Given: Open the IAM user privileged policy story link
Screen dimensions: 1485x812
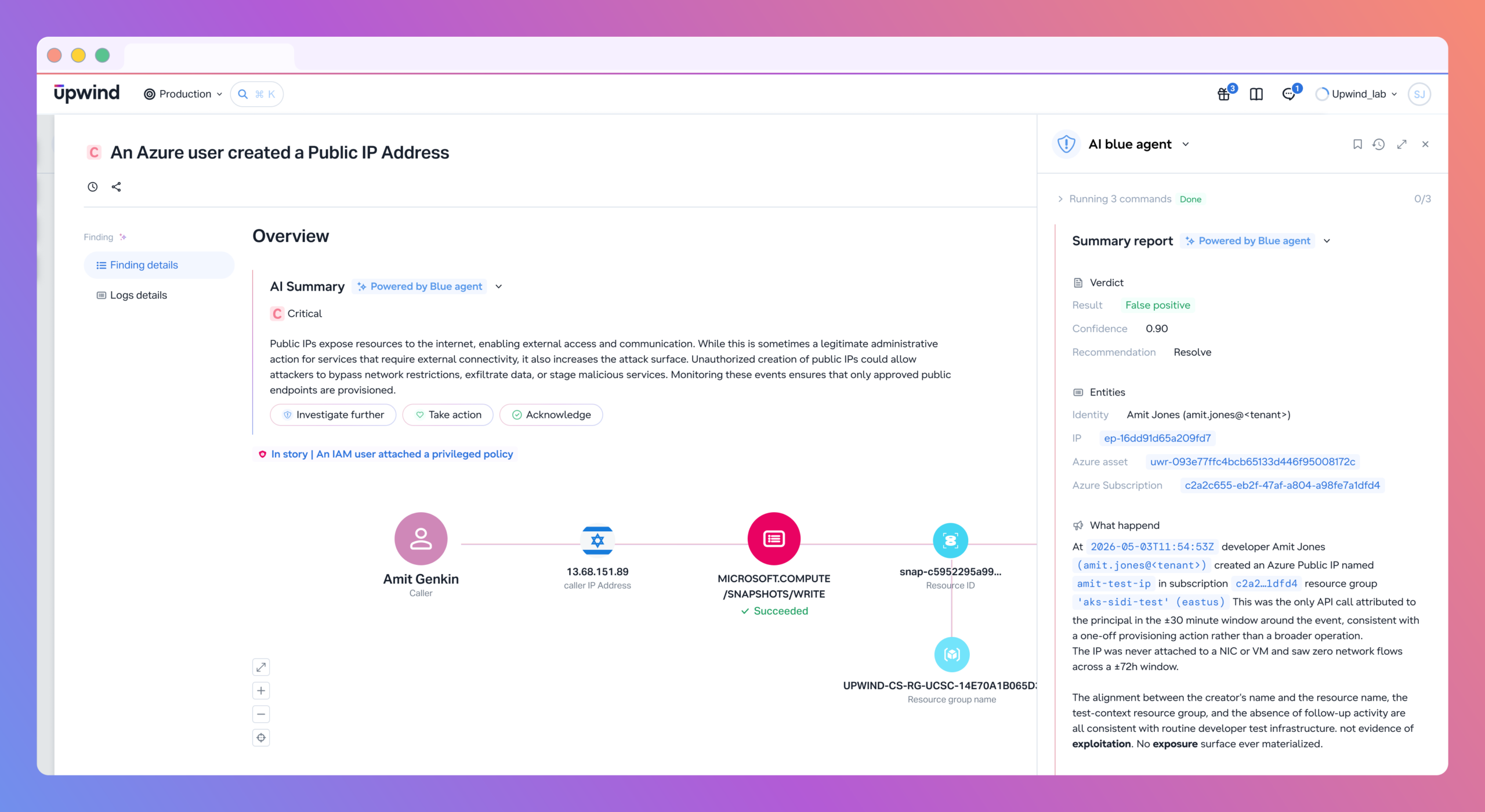Looking at the screenshot, I should tap(392, 454).
